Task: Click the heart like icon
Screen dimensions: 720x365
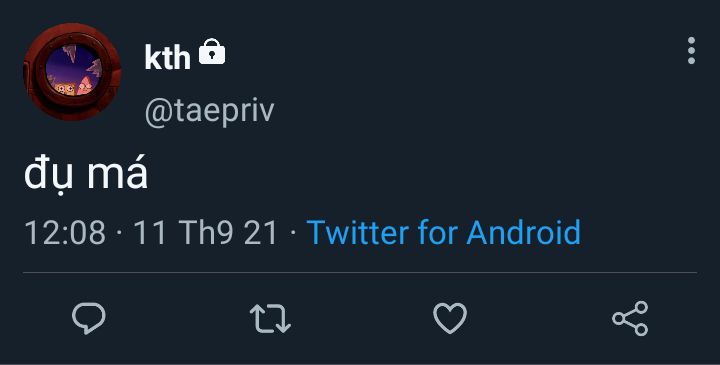Action: [450, 318]
